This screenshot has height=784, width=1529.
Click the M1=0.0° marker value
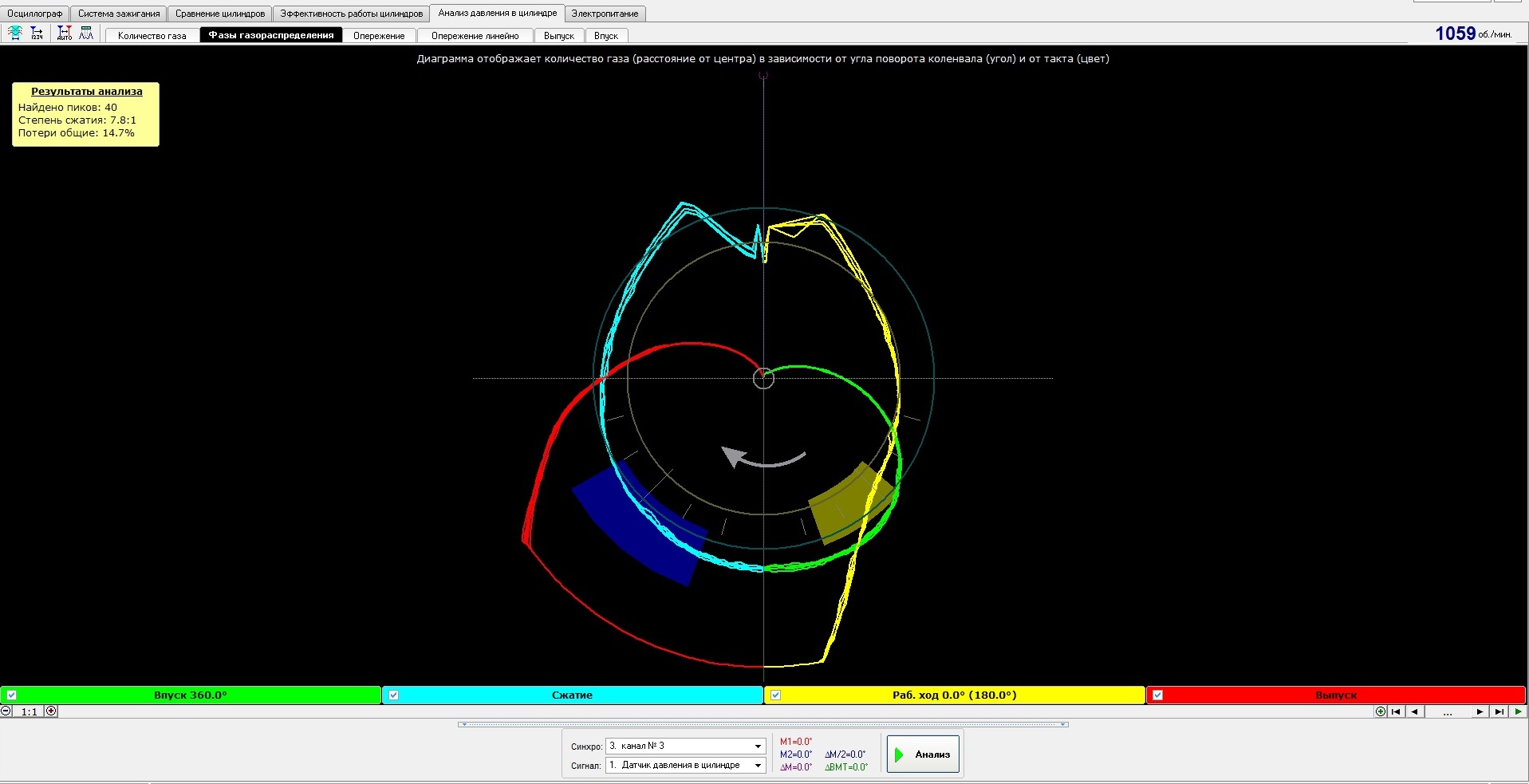tap(796, 742)
